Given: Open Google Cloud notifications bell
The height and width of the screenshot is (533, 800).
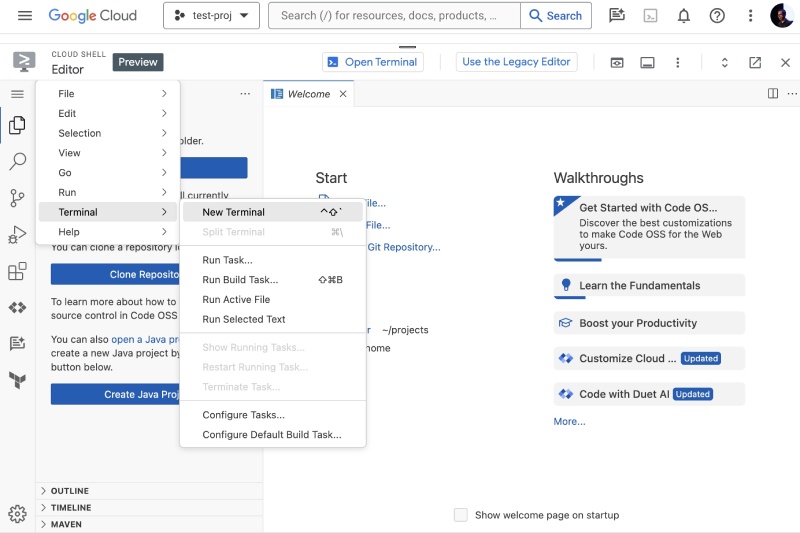Looking at the screenshot, I should (x=684, y=16).
